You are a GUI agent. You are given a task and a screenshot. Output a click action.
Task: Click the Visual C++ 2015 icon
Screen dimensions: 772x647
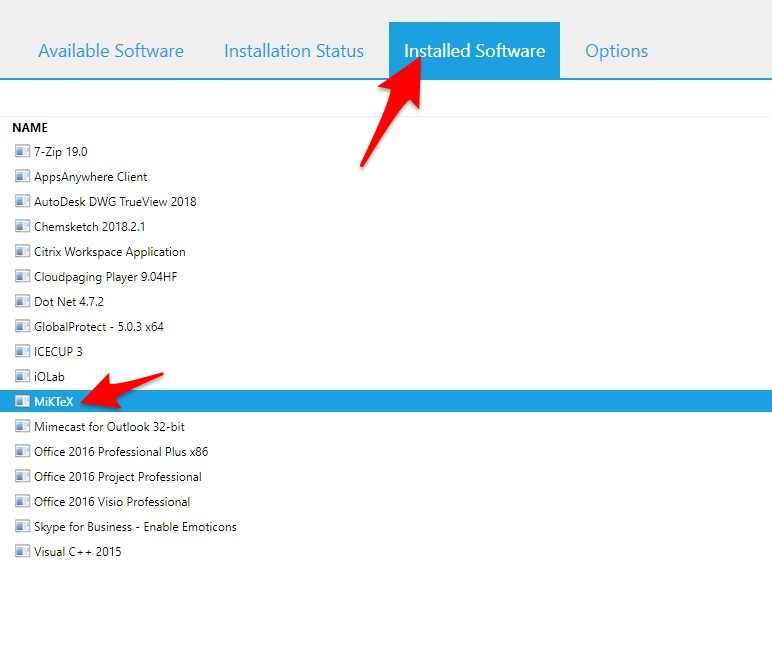[x=22, y=551]
